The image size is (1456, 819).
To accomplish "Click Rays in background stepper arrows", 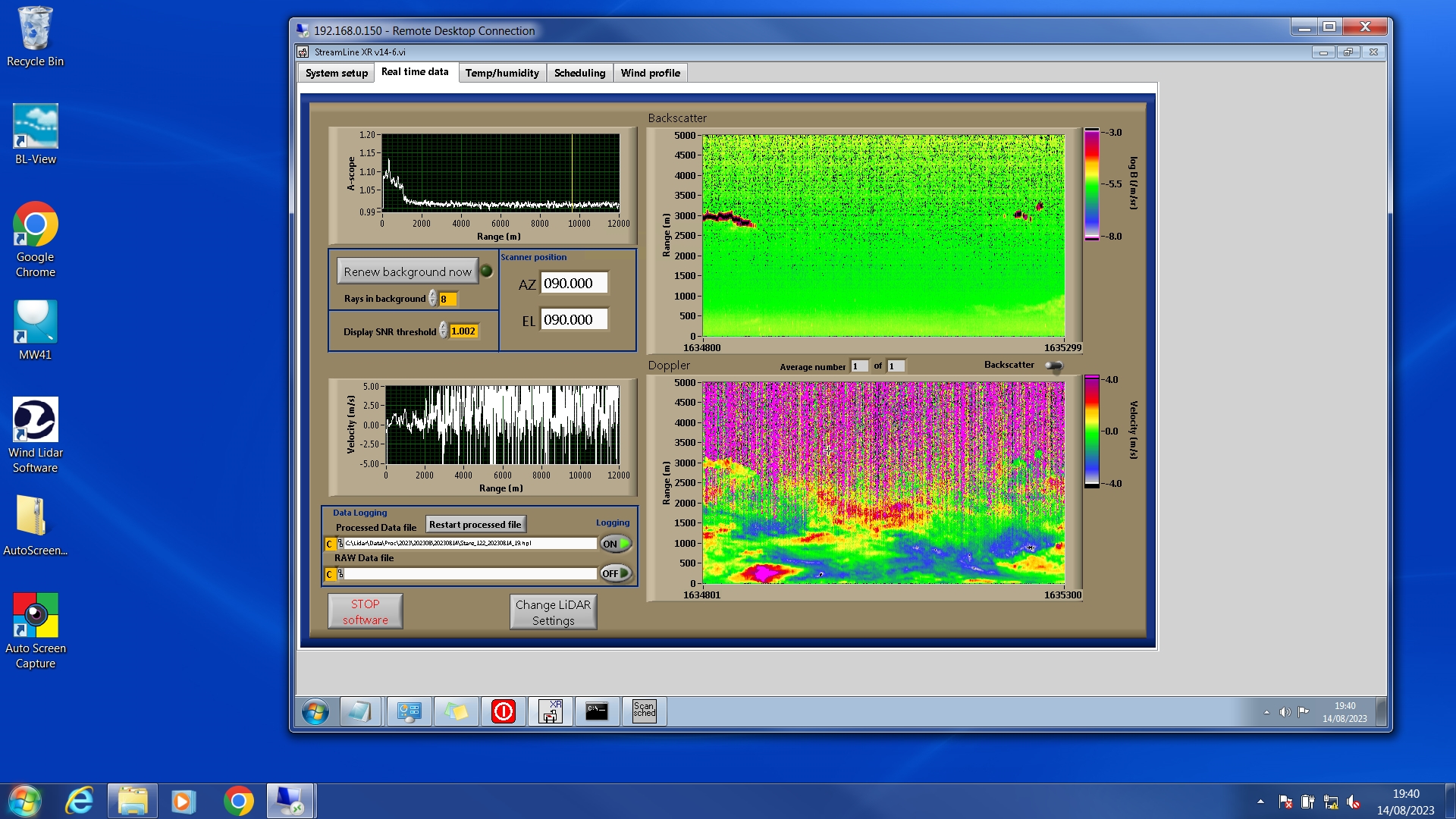I will click(432, 299).
